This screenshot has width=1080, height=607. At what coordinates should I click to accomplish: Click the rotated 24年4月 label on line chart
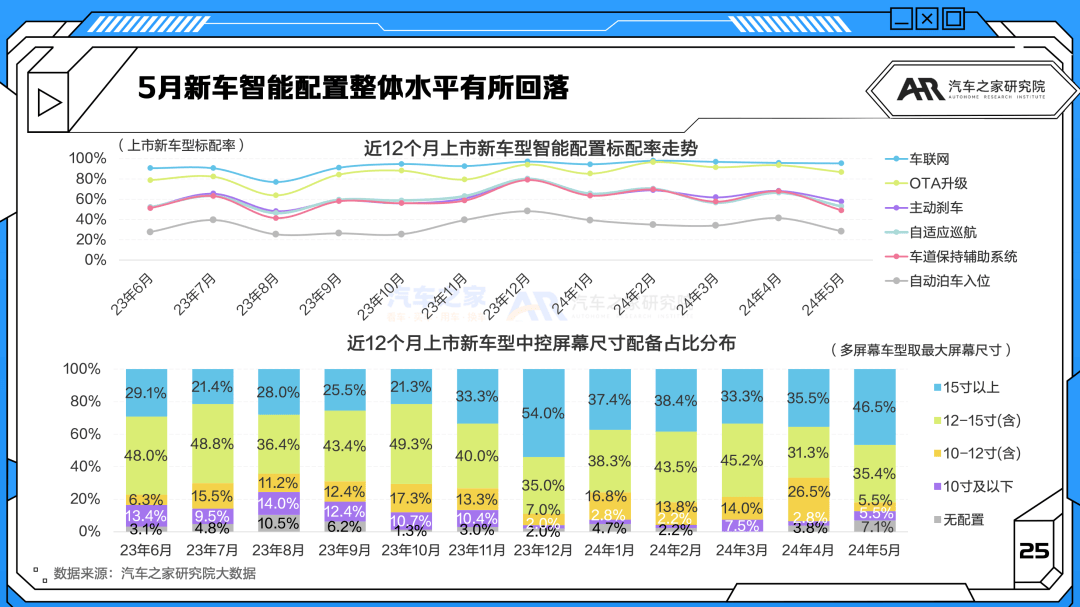tap(760, 295)
